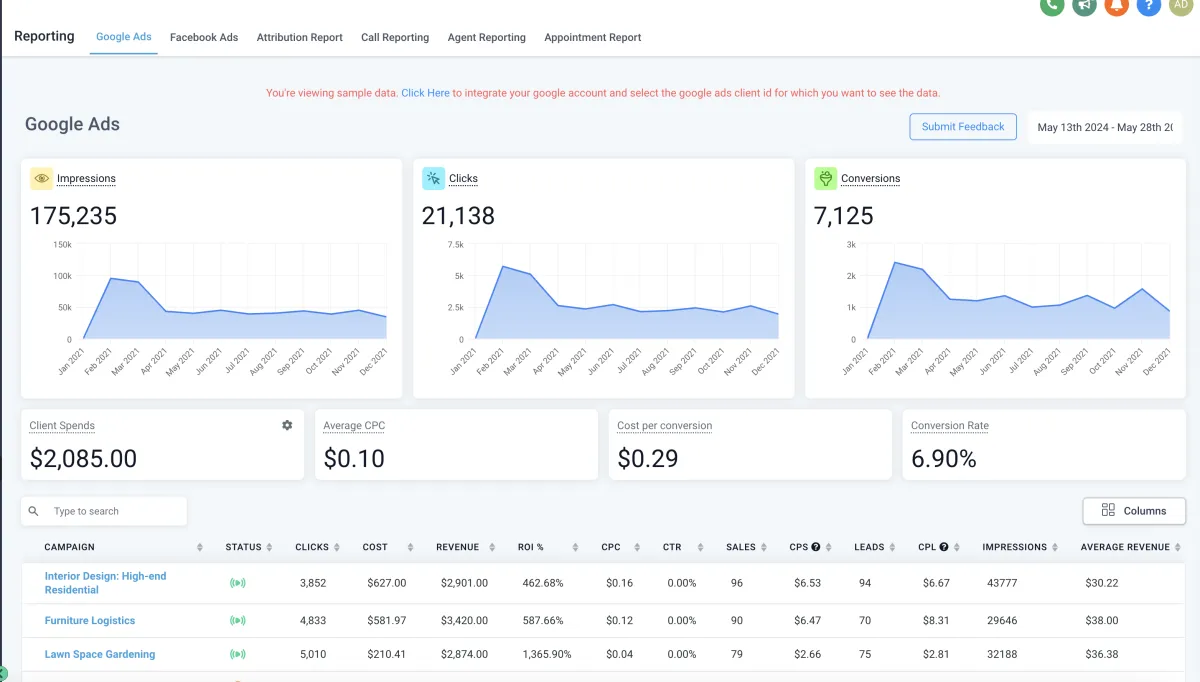
Task: Open the date range picker
Action: point(1105,127)
